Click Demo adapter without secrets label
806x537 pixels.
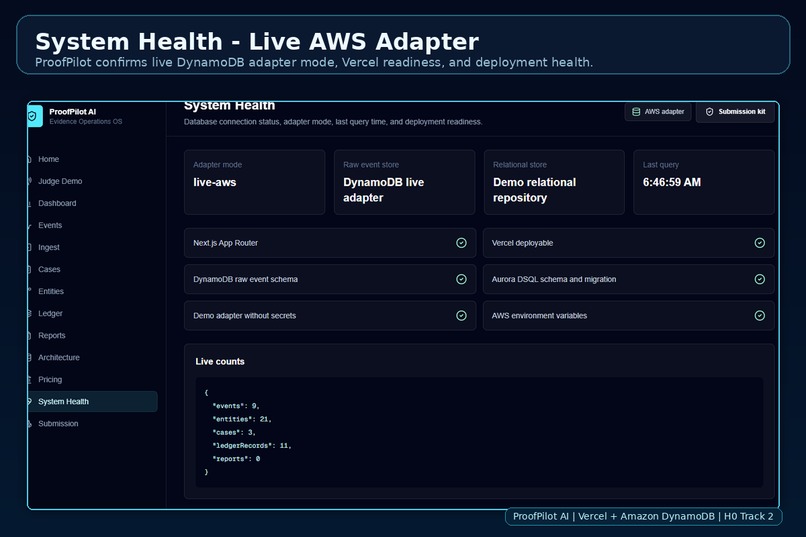(244, 316)
